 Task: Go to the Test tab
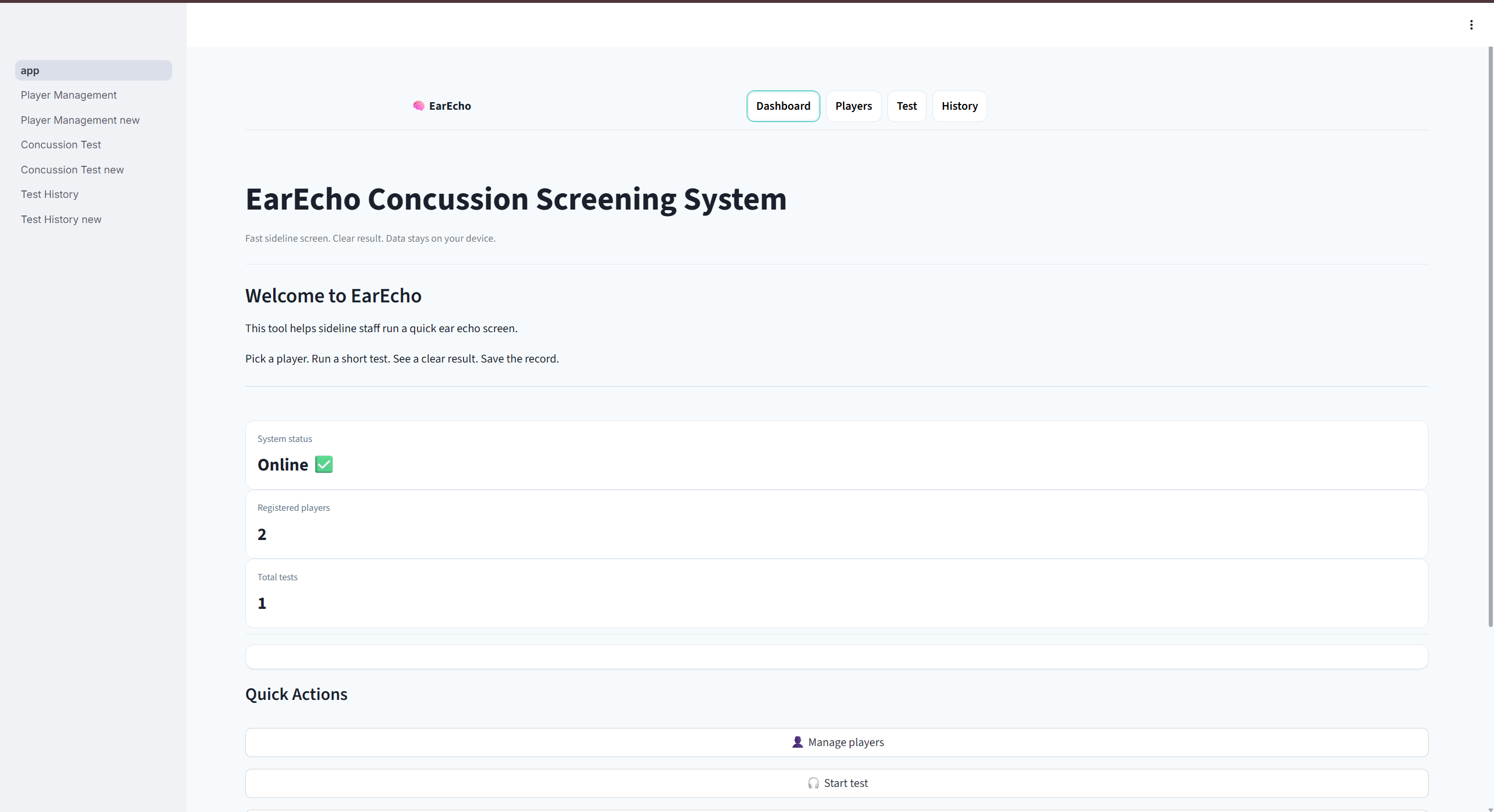(906, 106)
